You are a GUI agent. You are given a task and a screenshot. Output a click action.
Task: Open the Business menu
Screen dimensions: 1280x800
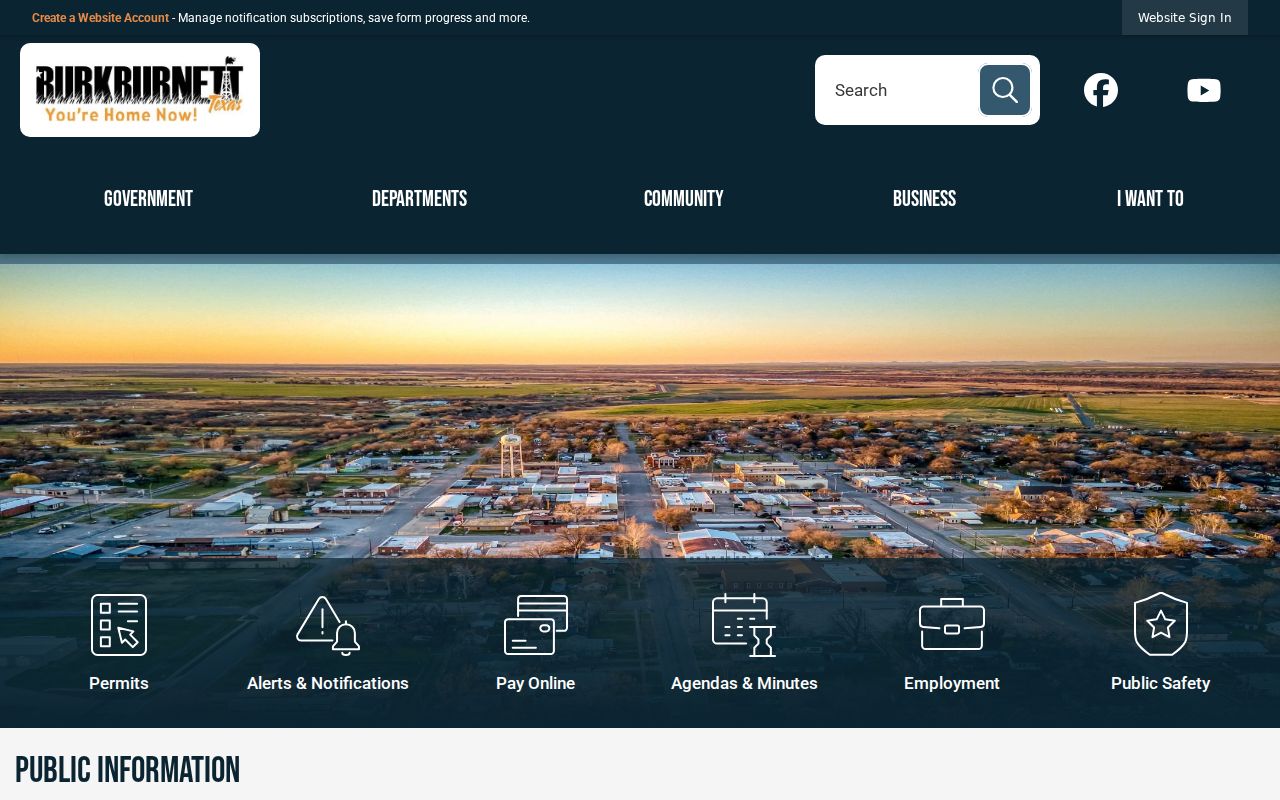[924, 199]
